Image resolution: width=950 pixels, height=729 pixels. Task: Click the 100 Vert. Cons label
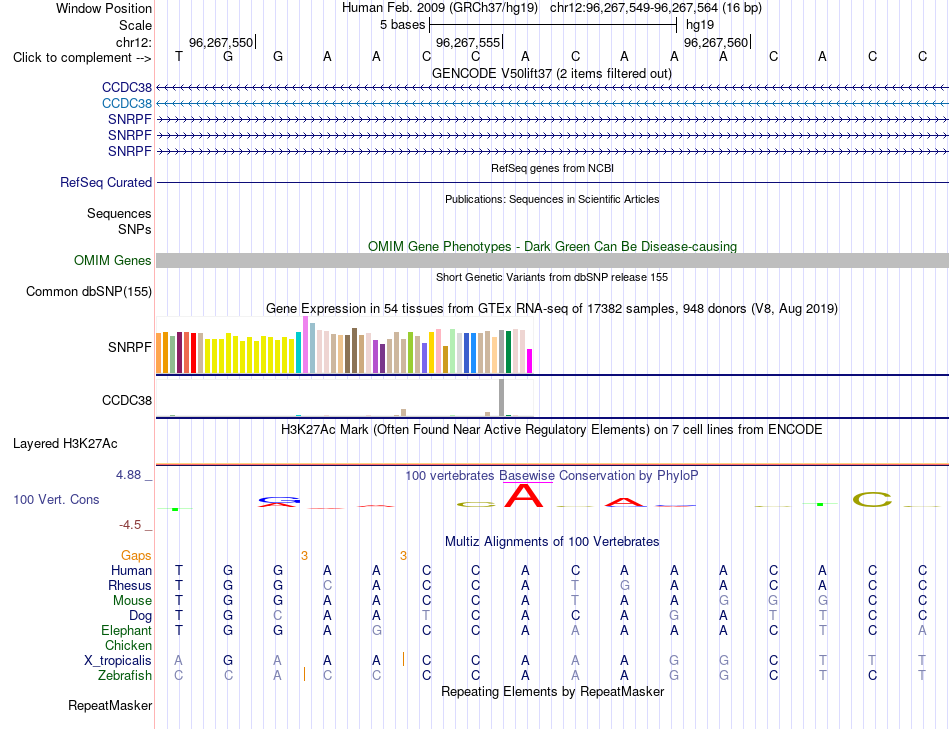[x=56, y=499]
